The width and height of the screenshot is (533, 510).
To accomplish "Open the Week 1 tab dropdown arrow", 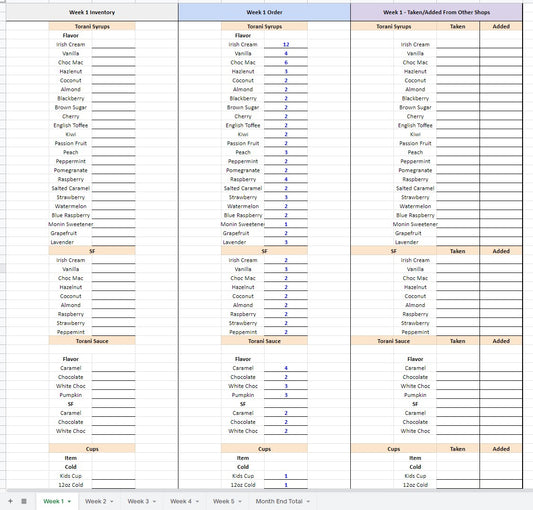I will (69, 501).
